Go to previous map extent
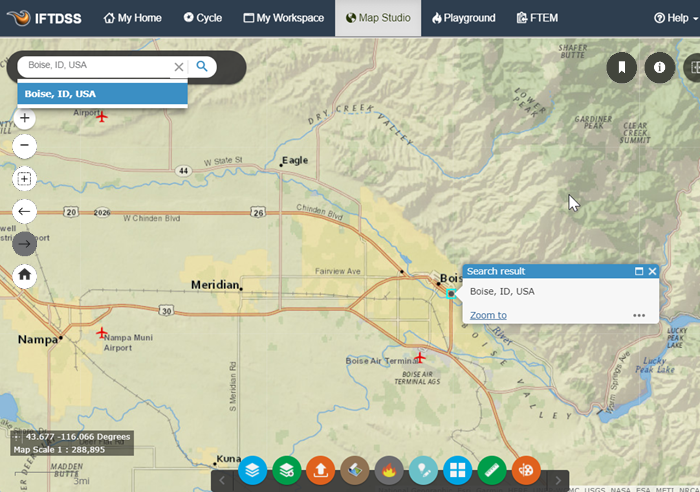 click(x=25, y=211)
